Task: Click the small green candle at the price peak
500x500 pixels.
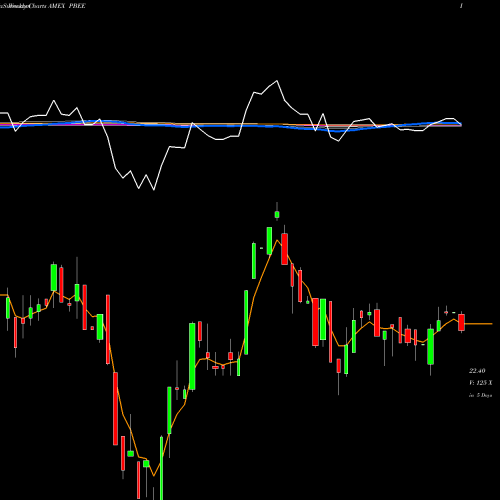Action: pyautogui.click(x=277, y=214)
